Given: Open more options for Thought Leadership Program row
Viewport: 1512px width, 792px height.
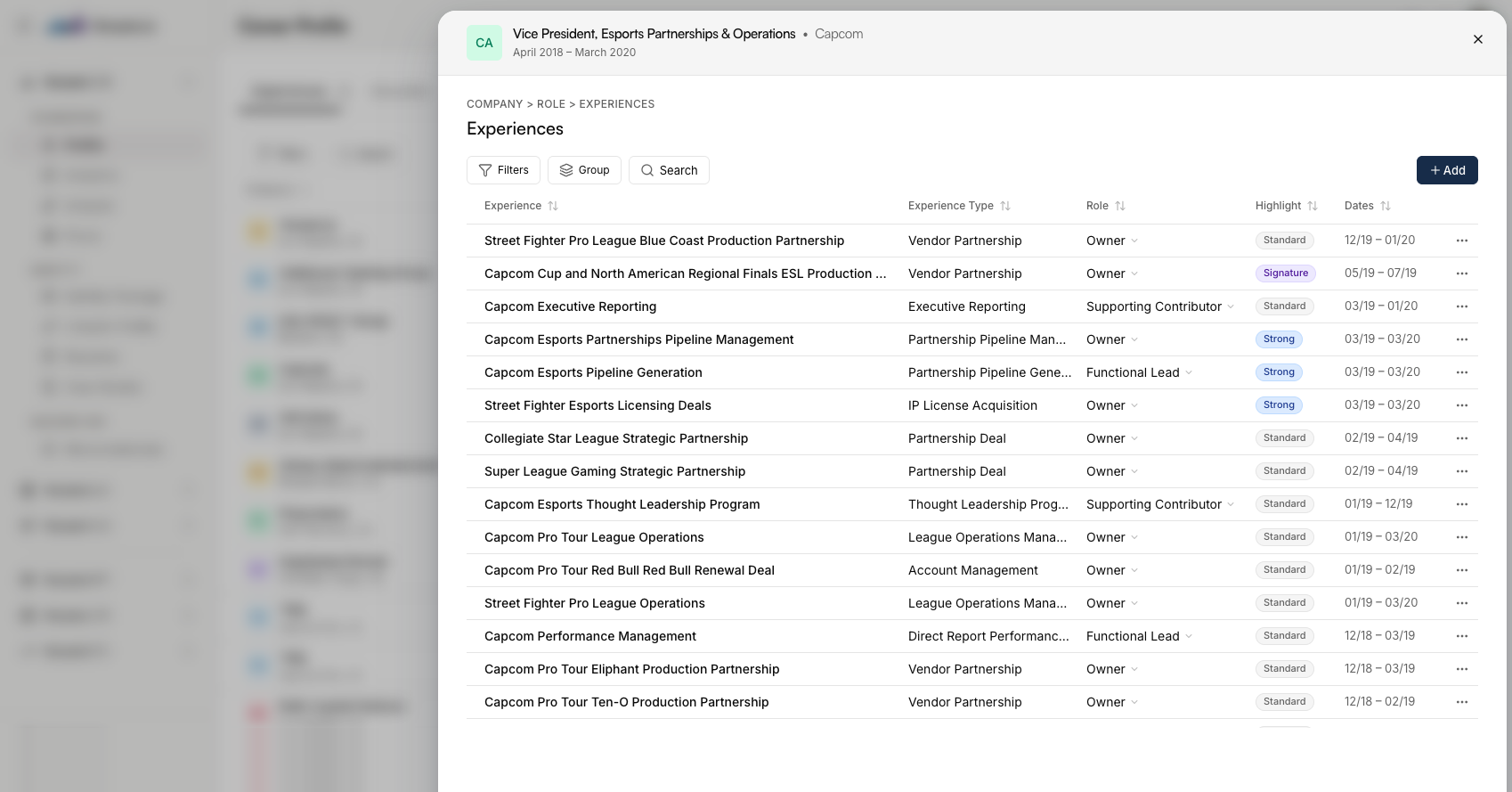Looking at the screenshot, I should coord(1462,504).
